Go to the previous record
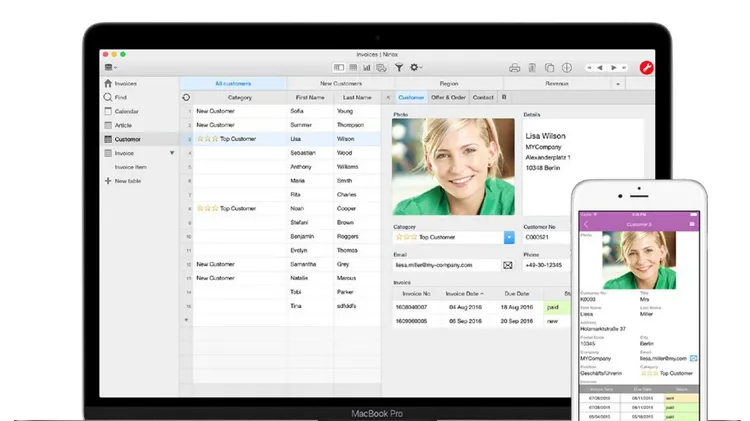Viewport: 750px width, 421px height. tap(600, 68)
